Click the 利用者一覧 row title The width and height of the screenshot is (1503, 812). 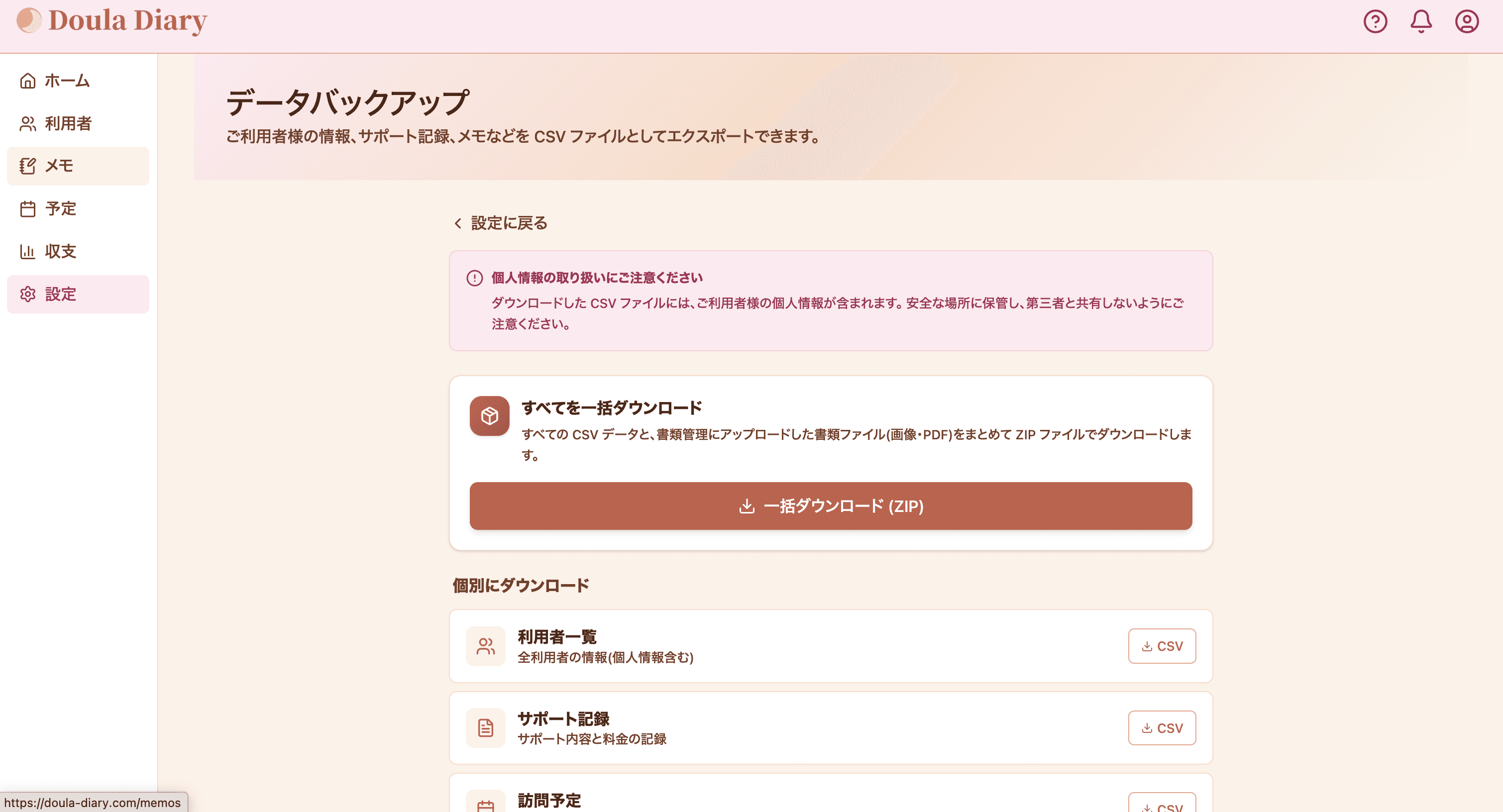(x=557, y=636)
